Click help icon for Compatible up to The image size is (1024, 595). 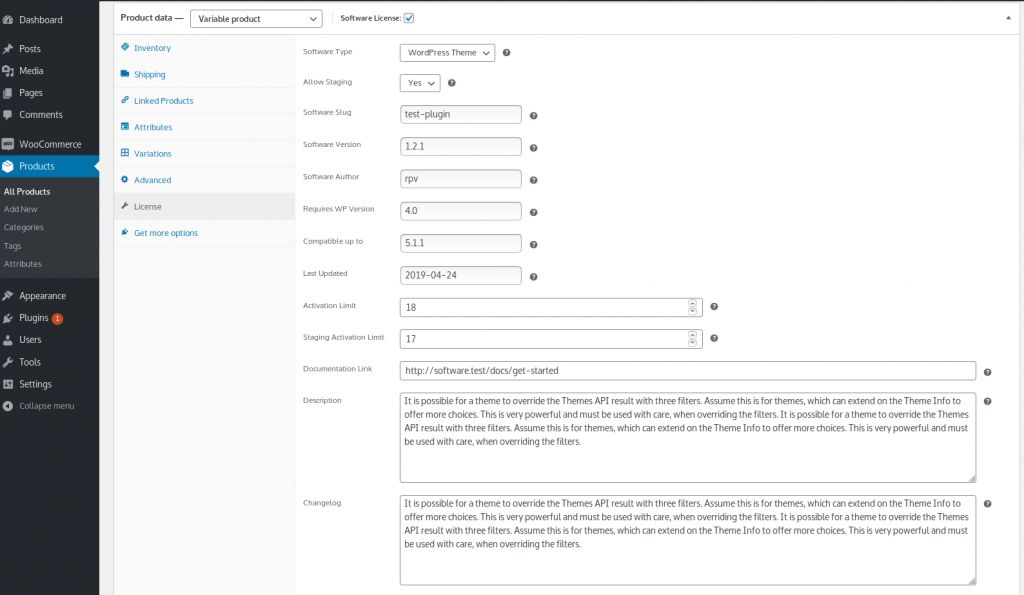pyautogui.click(x=534, y=244)
